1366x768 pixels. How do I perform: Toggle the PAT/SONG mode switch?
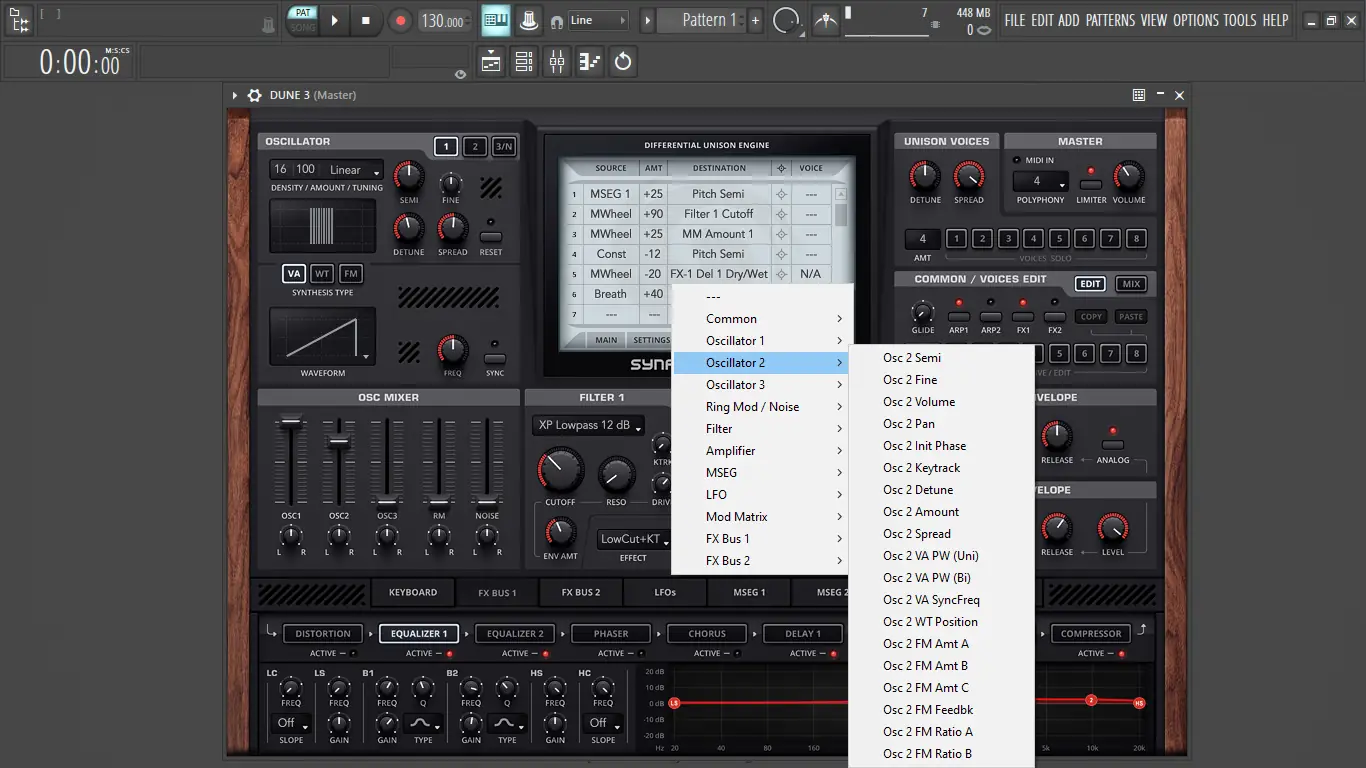pyautogui.click(x=302, y=20)
